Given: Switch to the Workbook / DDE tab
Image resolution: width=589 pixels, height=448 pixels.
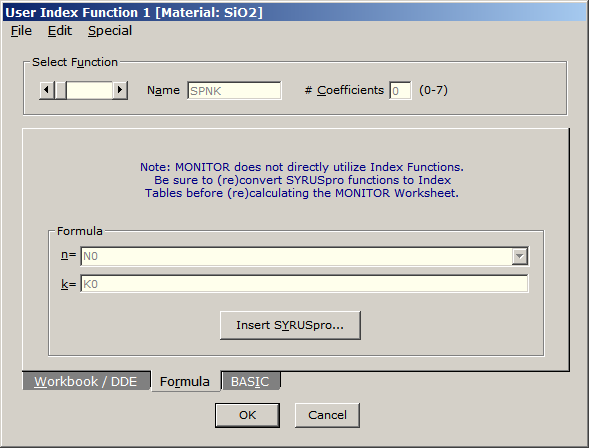Looking at the screenshot, I should tap(86, 381).
